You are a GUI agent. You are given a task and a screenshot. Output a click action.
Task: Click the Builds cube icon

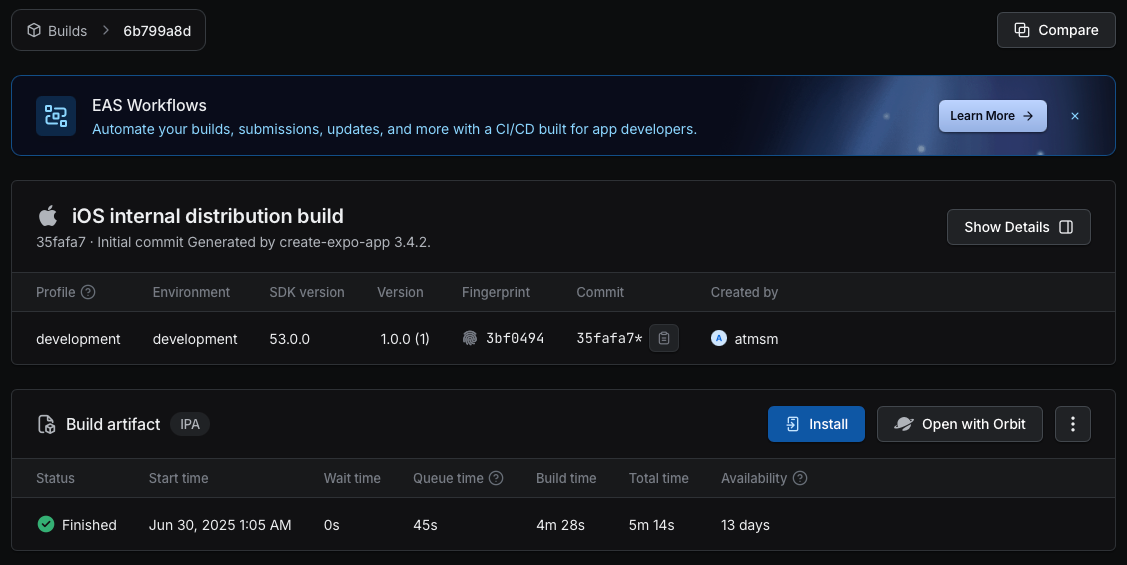34,30
